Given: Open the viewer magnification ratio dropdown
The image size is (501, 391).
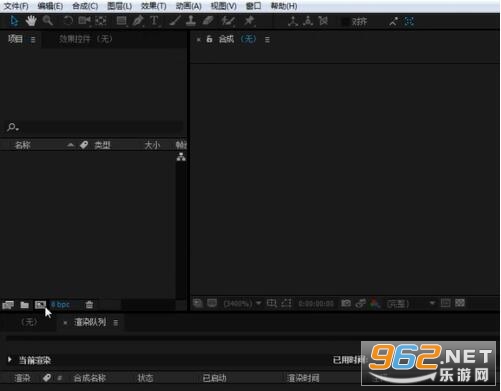Looking at the screenshot, I should pos(242,304).
